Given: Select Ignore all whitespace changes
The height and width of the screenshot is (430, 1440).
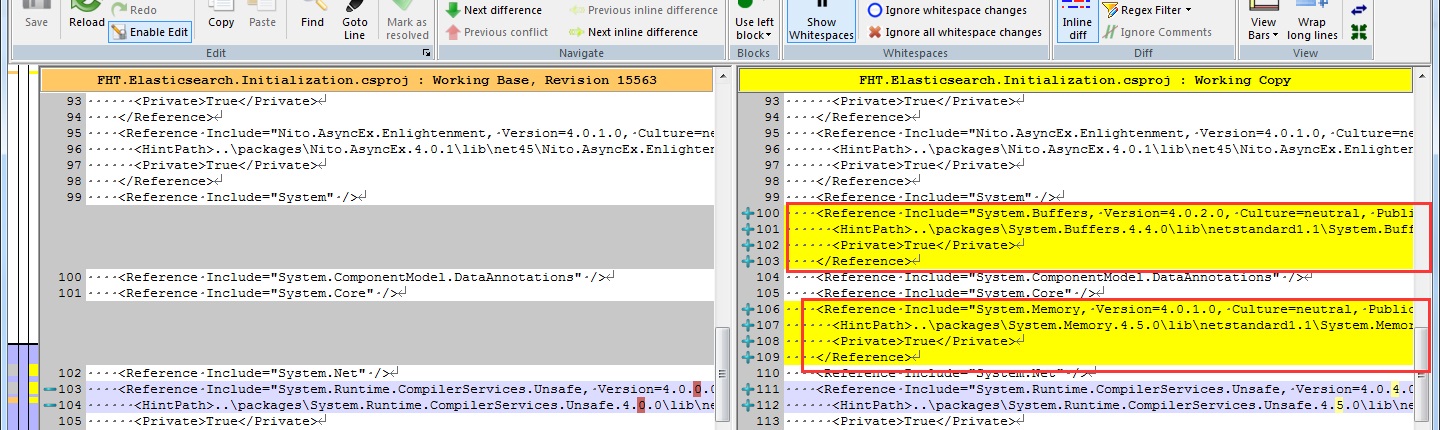Looking at the screenshot, I should pos(955,32).
